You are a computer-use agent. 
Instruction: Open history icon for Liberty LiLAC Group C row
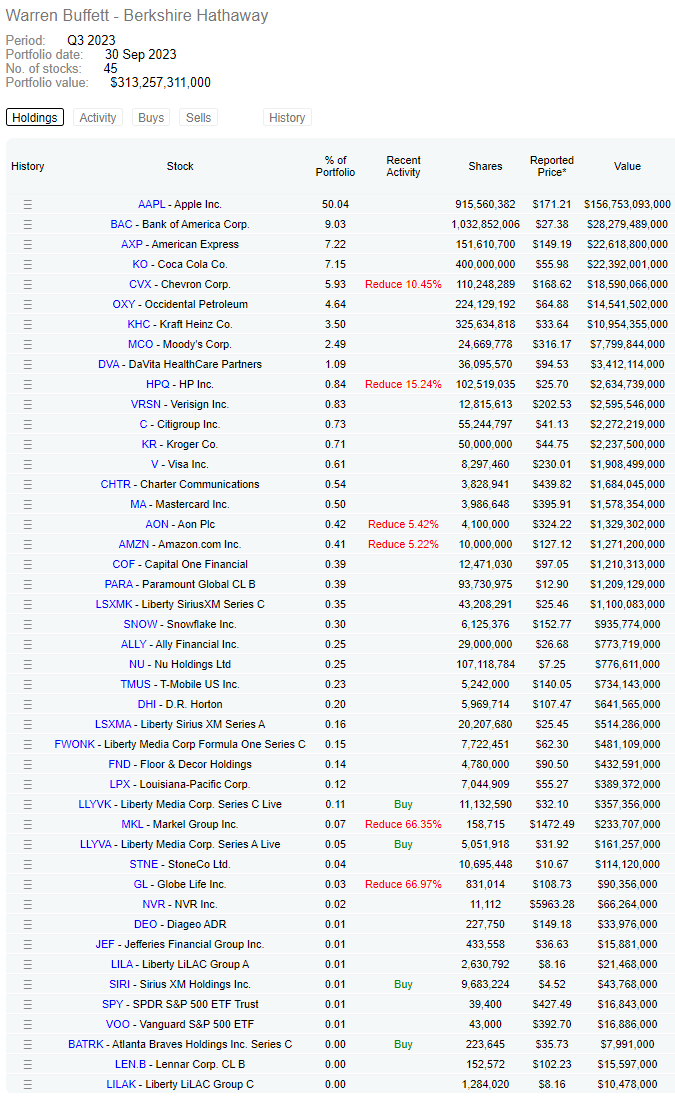coord(28,1085)
